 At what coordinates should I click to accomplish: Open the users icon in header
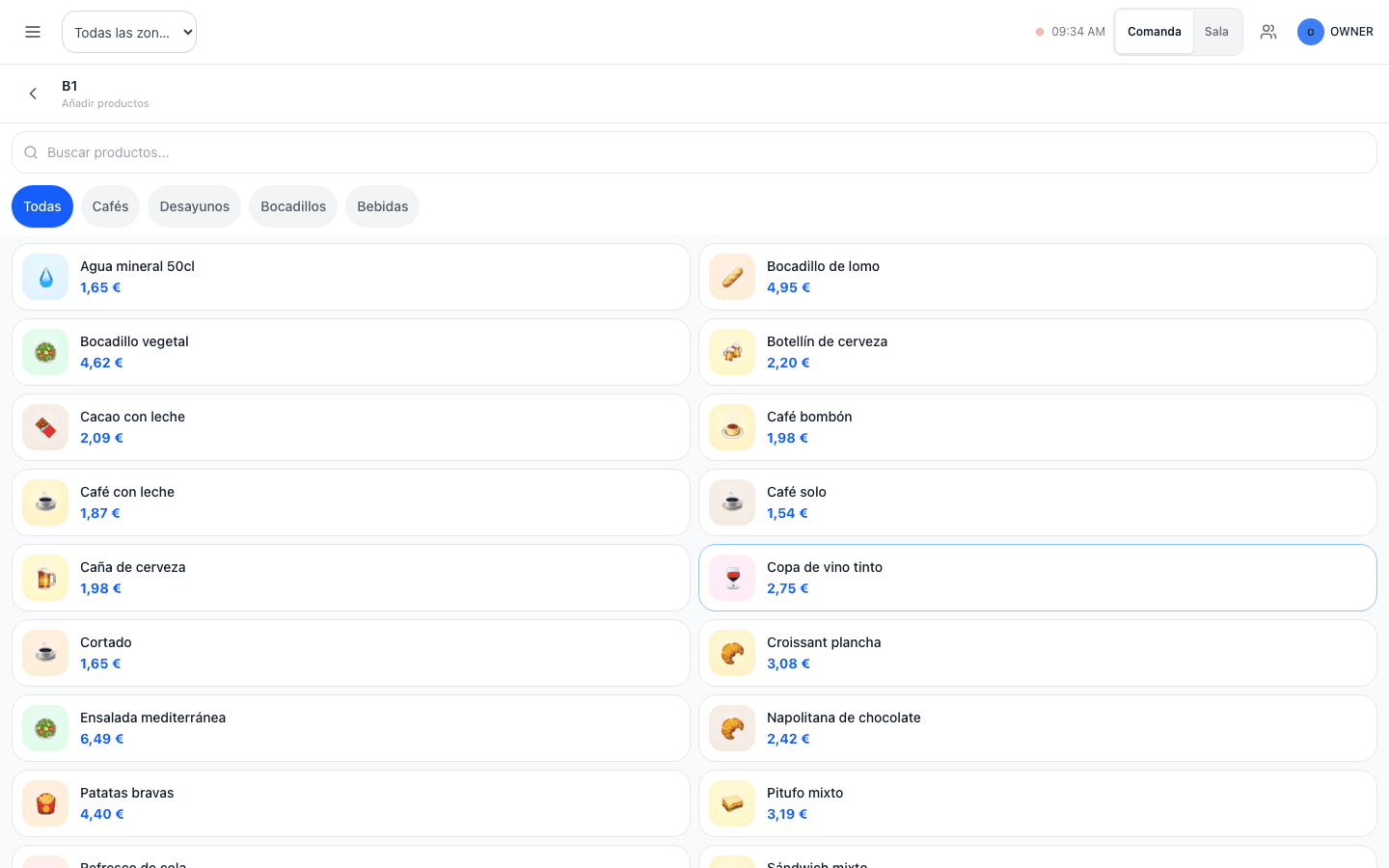[1268, 32]
